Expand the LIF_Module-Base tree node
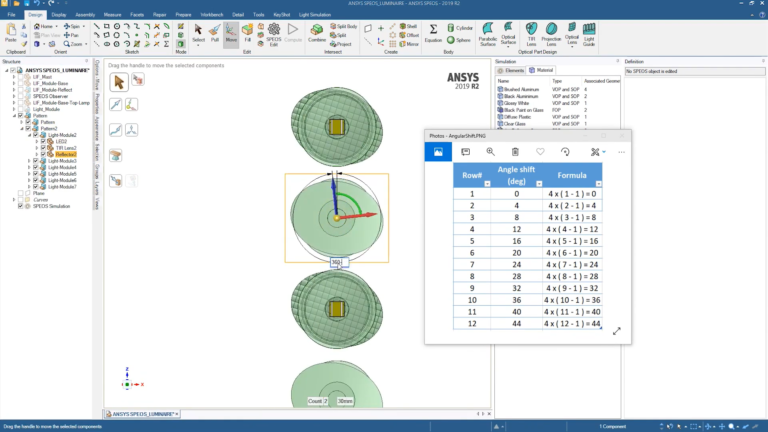This screenshot has height=432, width=768. tap(14, 83)
